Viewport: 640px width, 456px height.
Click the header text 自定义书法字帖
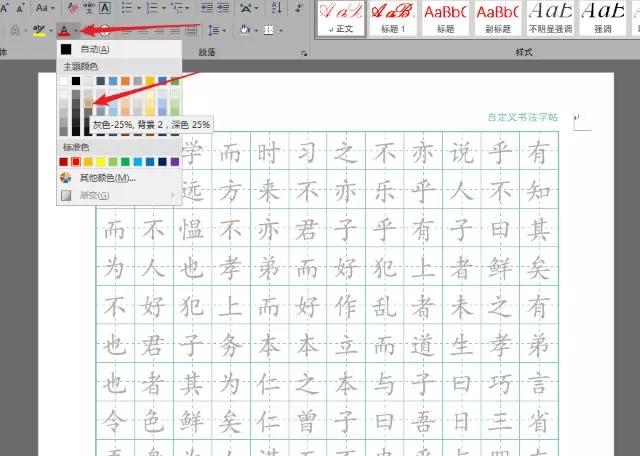pos(523,117)
